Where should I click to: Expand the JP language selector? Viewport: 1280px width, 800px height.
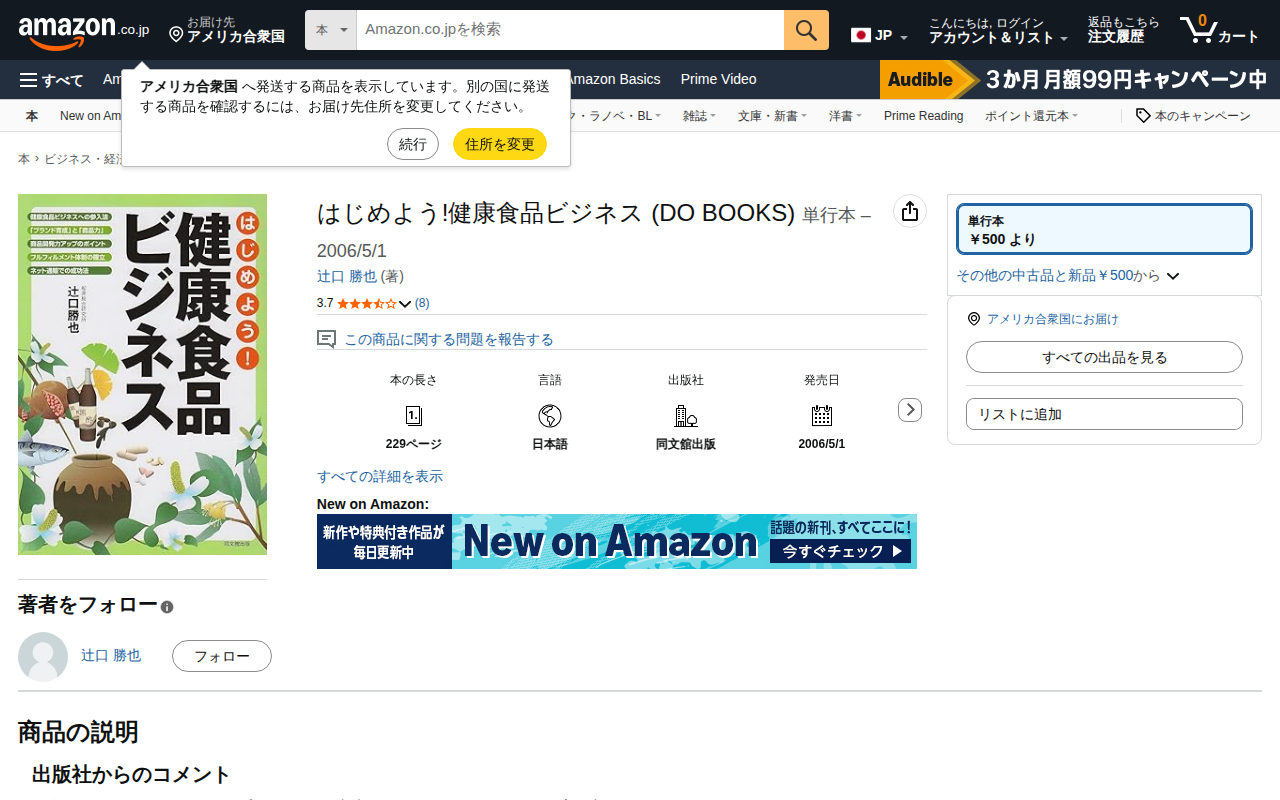[879, 36]
